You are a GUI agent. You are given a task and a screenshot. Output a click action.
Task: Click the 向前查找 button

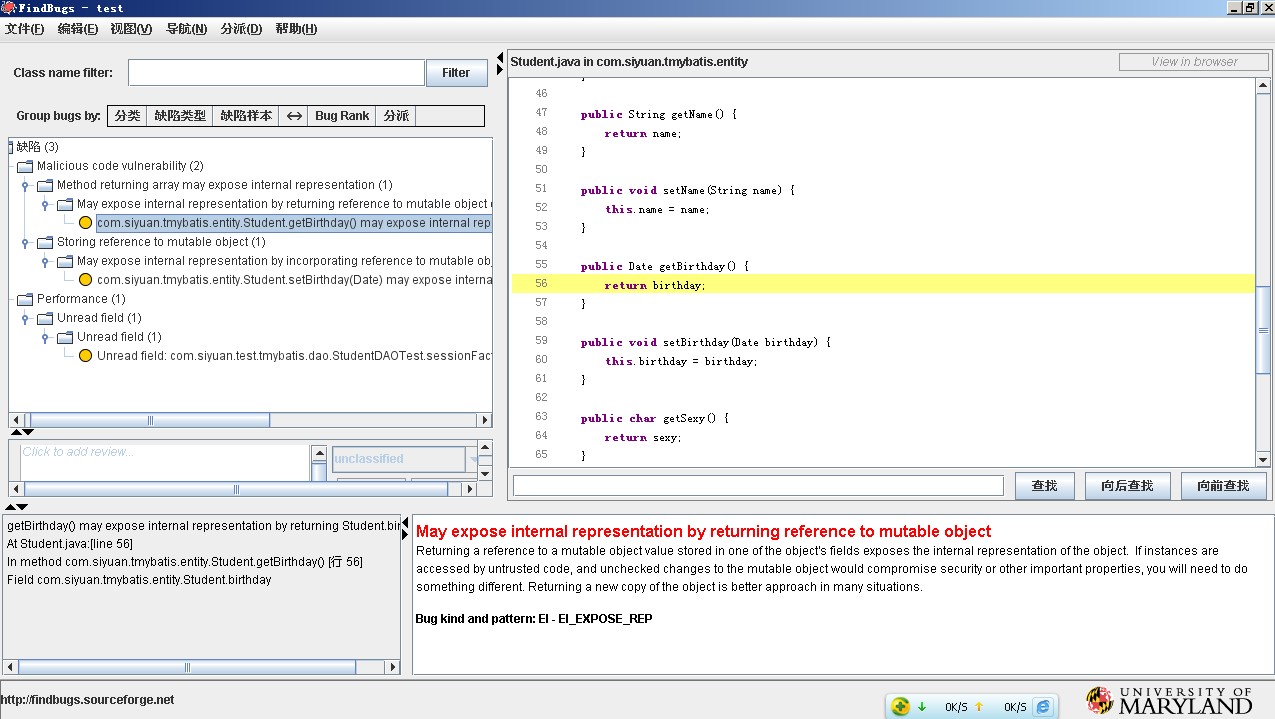point(1222,485)
